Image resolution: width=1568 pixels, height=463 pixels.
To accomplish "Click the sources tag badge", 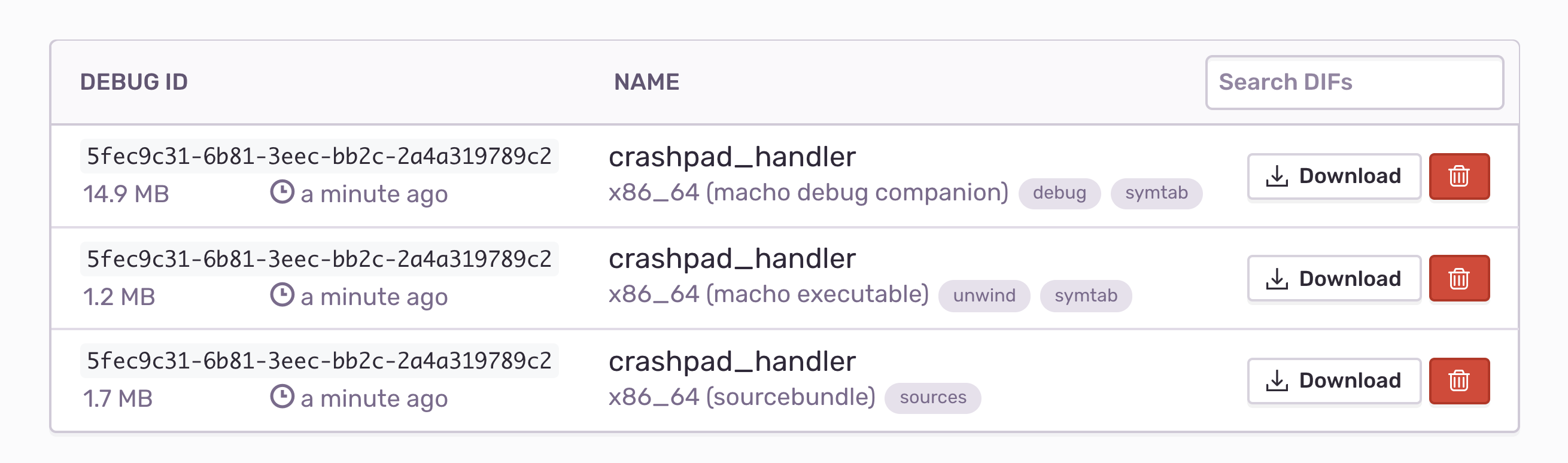I will coord(932,398).
